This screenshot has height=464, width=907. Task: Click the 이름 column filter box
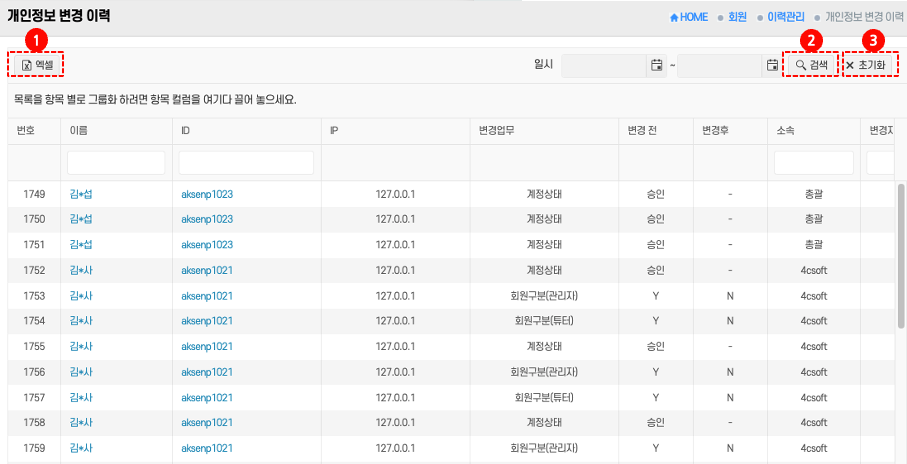(x=116, y=162)
